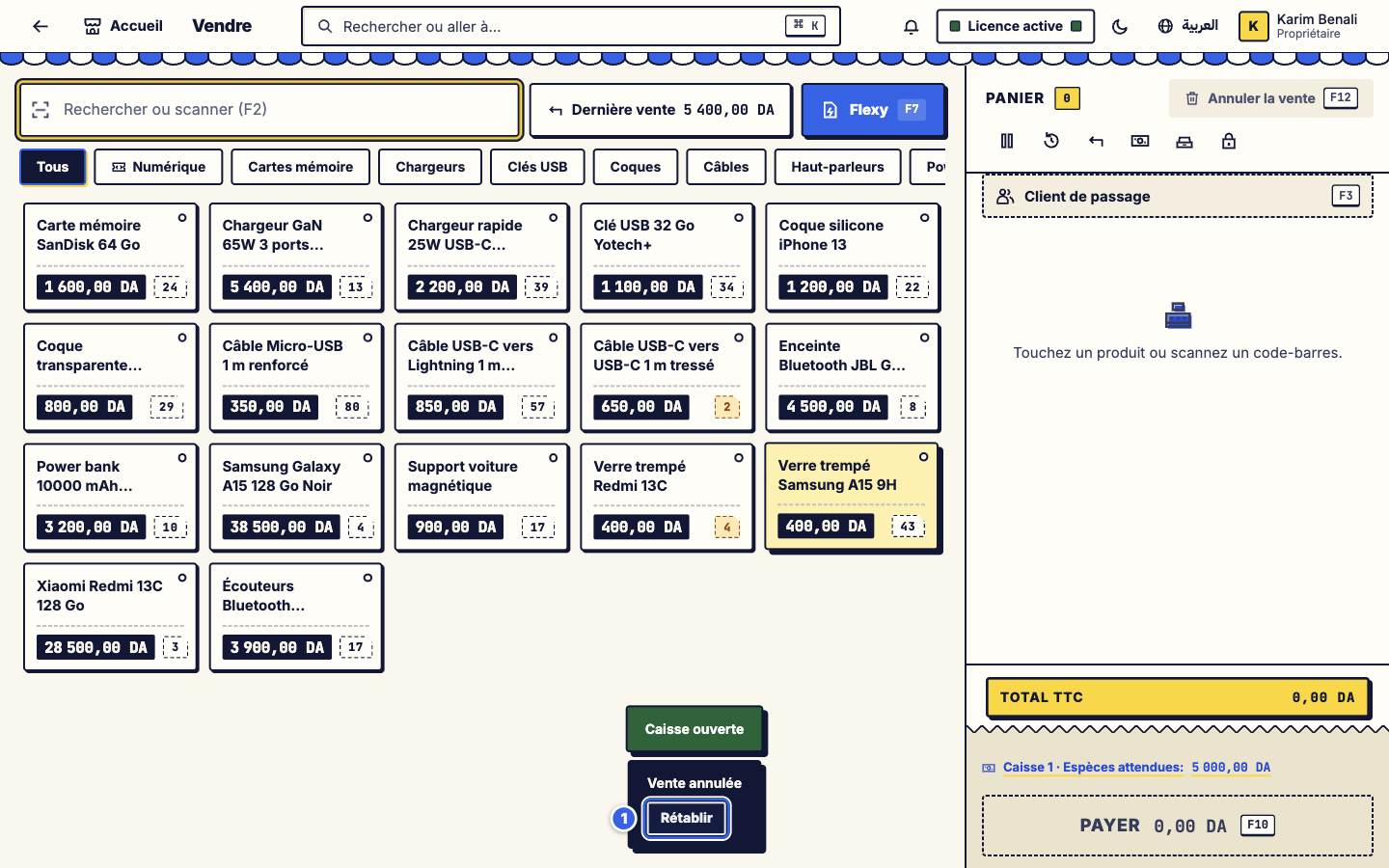Viewport: 1389px width, 868px height.
Task: Click the Licence active badge
Action: 1015,26
